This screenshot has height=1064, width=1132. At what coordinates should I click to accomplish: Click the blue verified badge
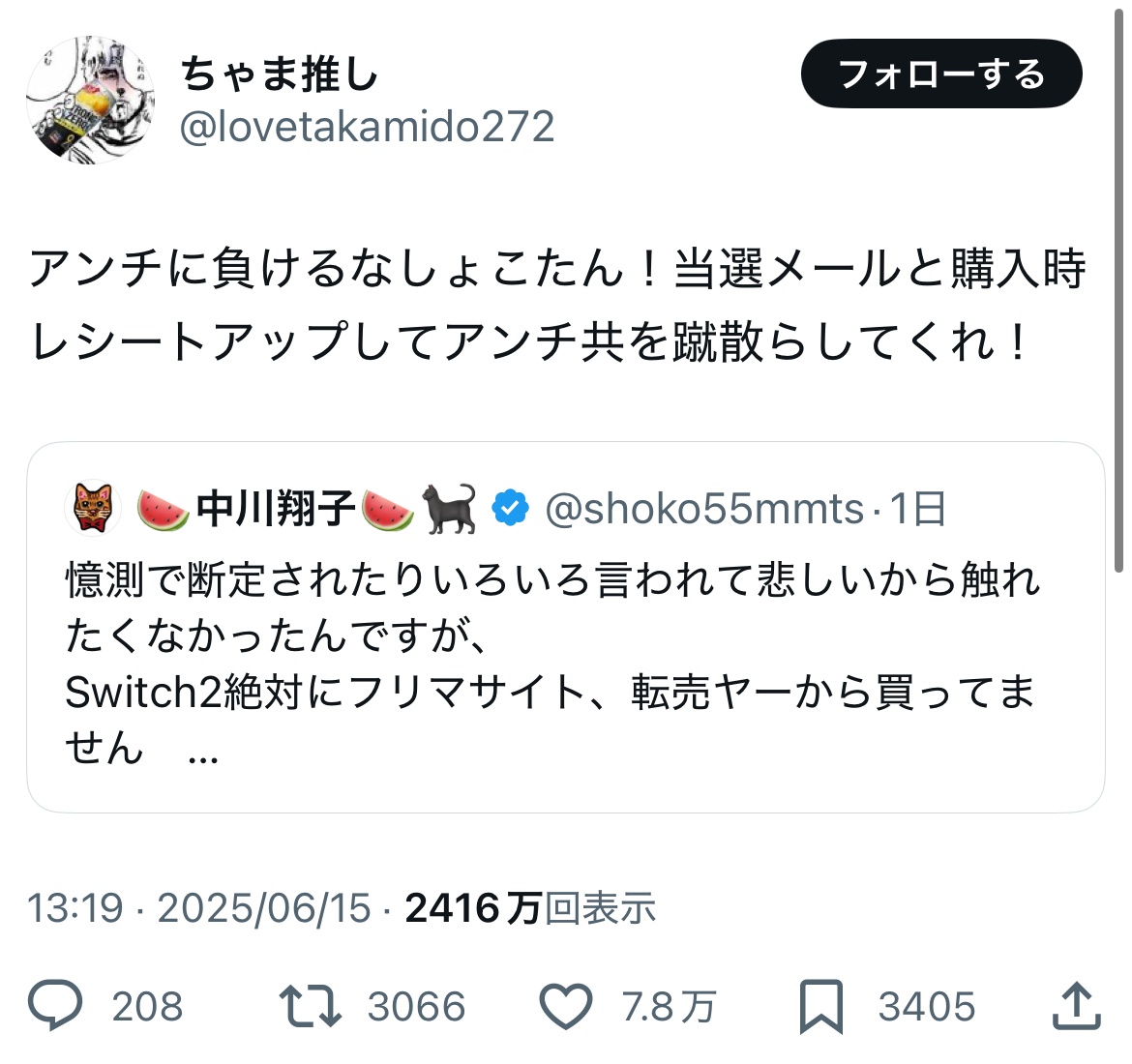point(511,508)
